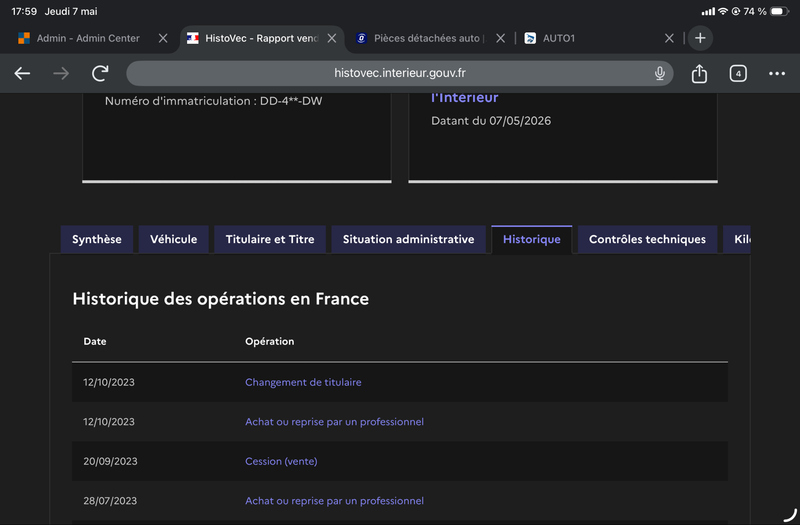
Task: Click the Changement de titulaire link
Action: pos(303,382)
